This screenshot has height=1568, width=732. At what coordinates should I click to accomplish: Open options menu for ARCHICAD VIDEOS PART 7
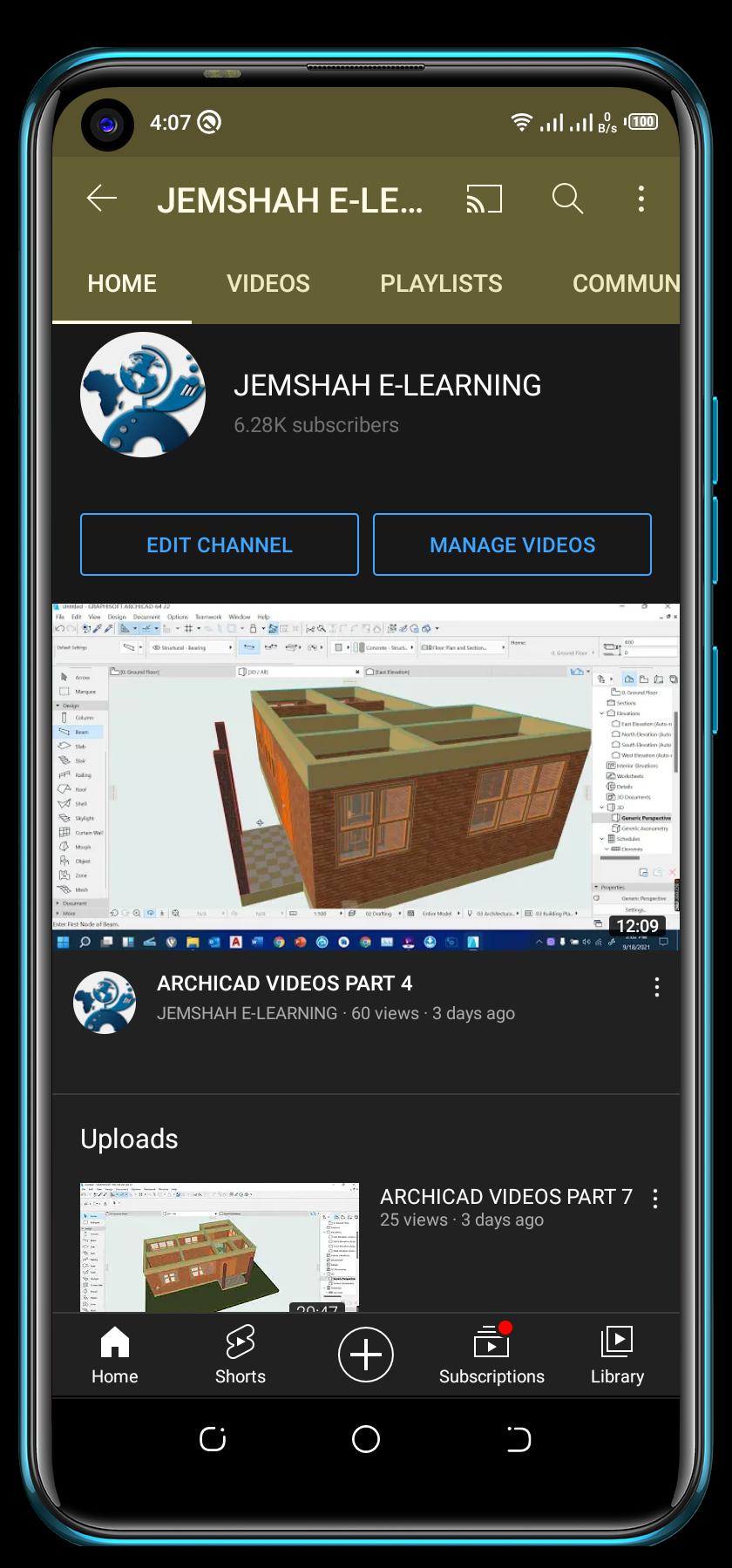click(655, 1199)
